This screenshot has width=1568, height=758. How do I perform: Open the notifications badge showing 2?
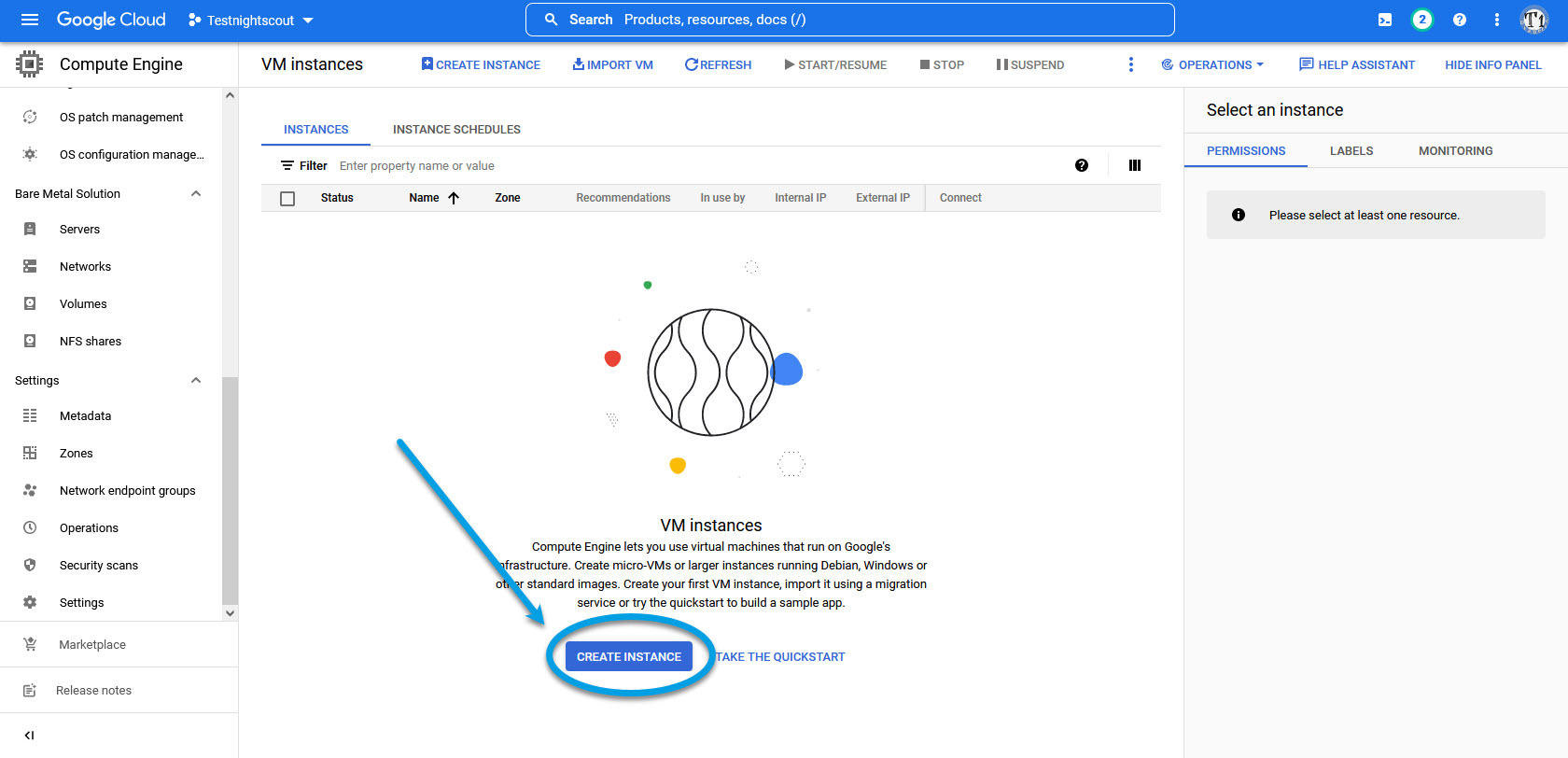coord(1421,20)
